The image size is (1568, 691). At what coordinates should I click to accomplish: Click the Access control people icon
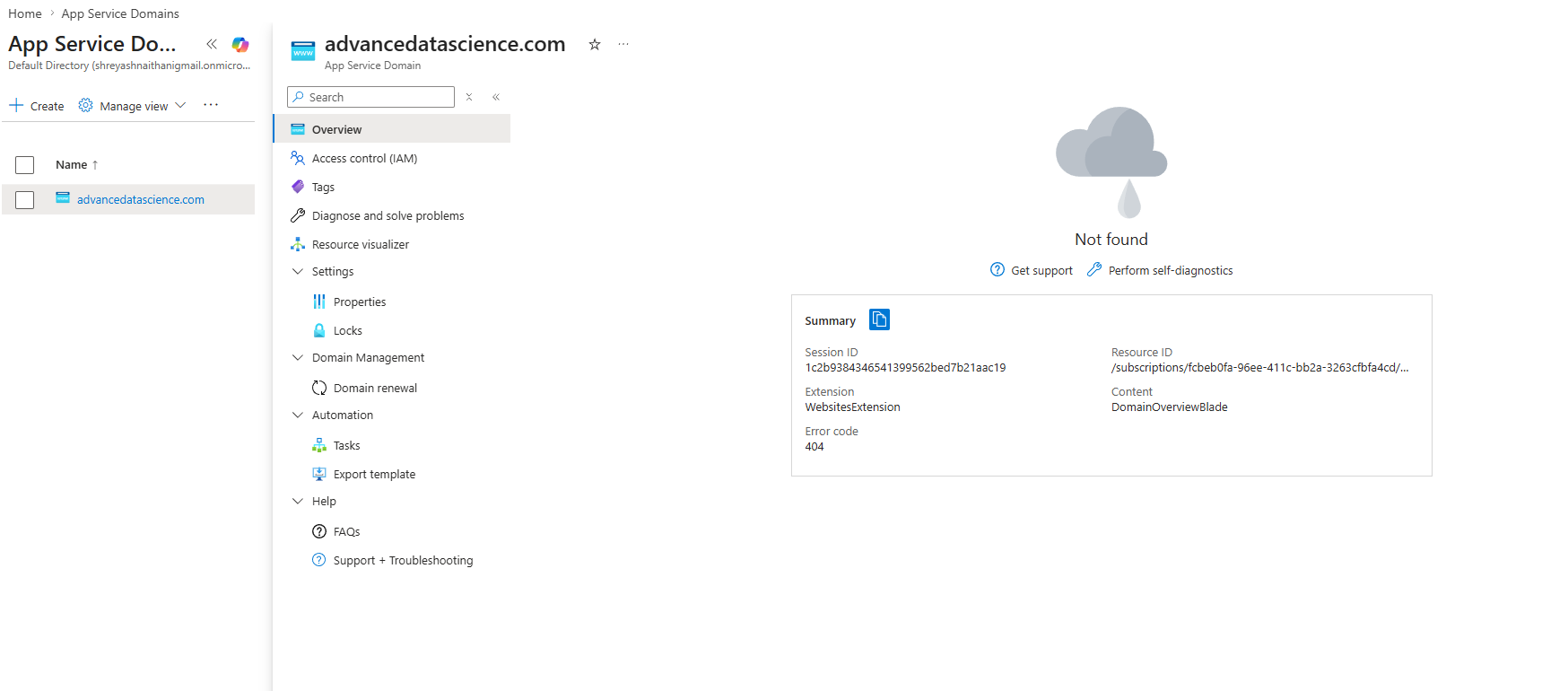[298, 158]
